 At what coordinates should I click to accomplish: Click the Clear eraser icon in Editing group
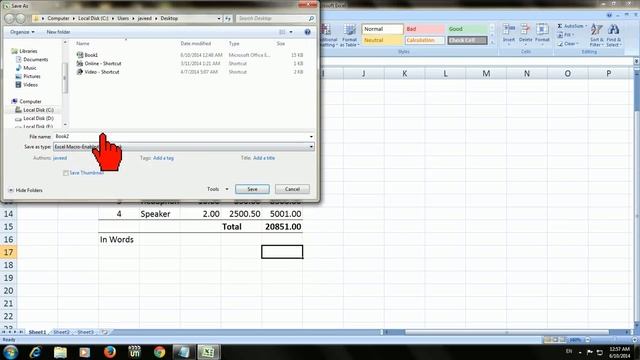coord(560,44)
